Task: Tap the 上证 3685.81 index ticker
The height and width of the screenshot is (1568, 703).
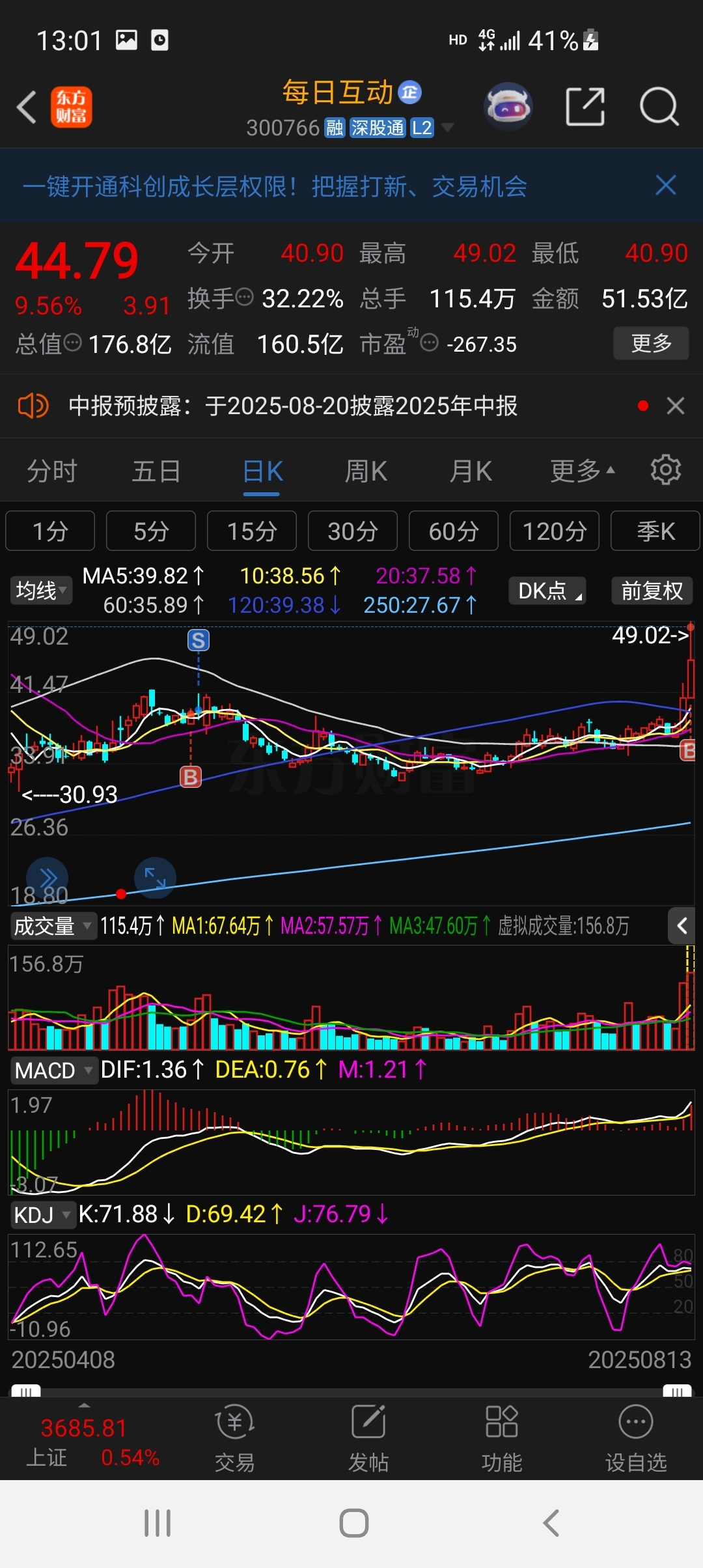Action: pyautogui.click(x=92, y=1442)
